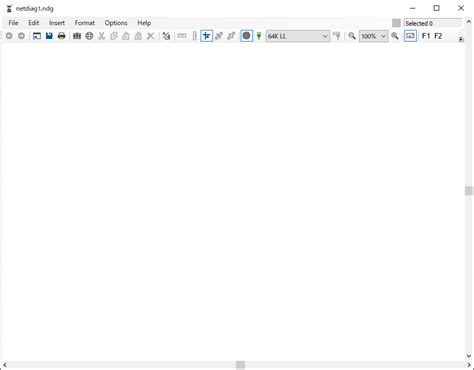
Task: Click the horizontal link bar icon
Action: click(x=182, y=36)
